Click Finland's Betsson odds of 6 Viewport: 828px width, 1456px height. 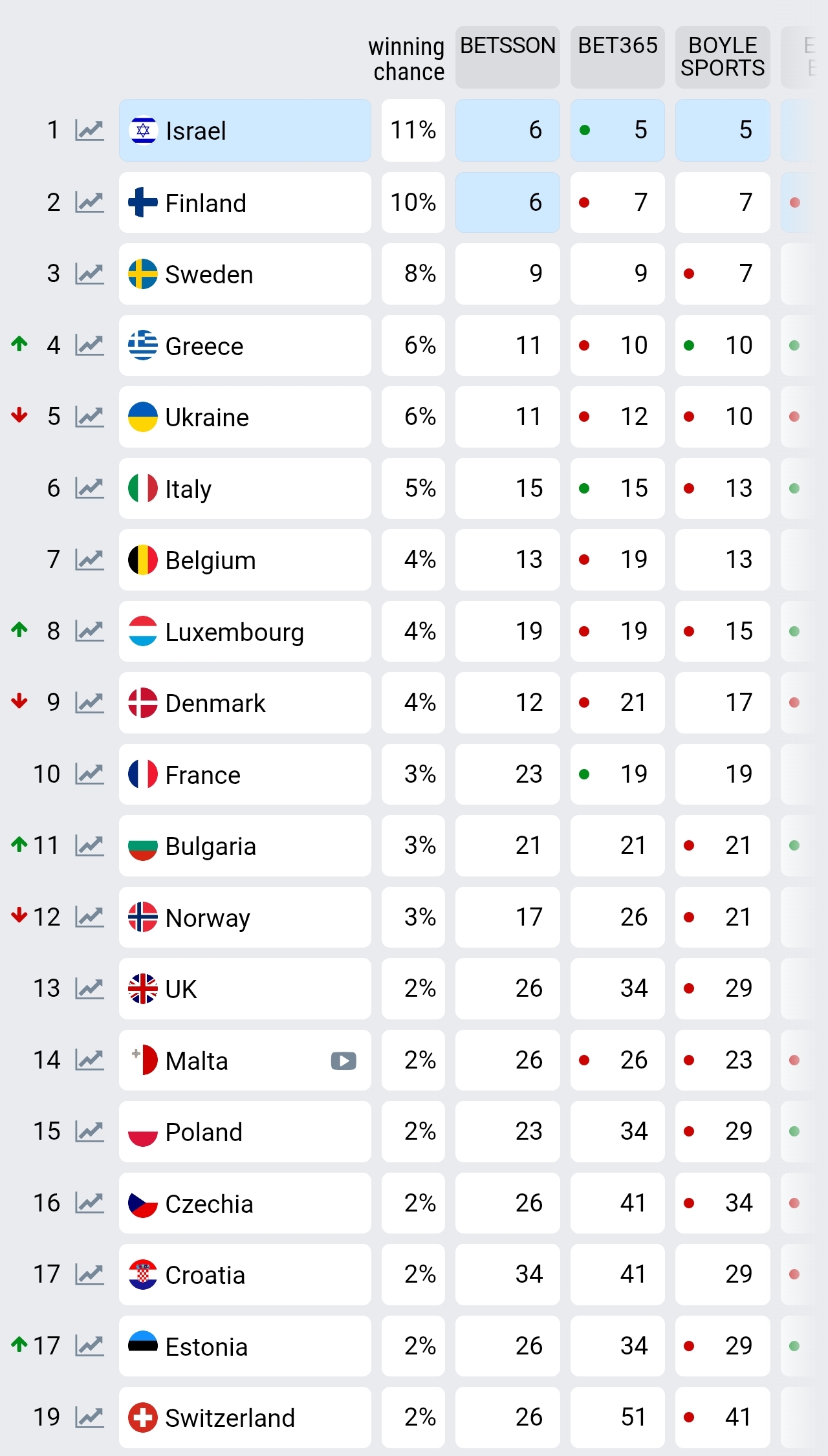(507, 202)
